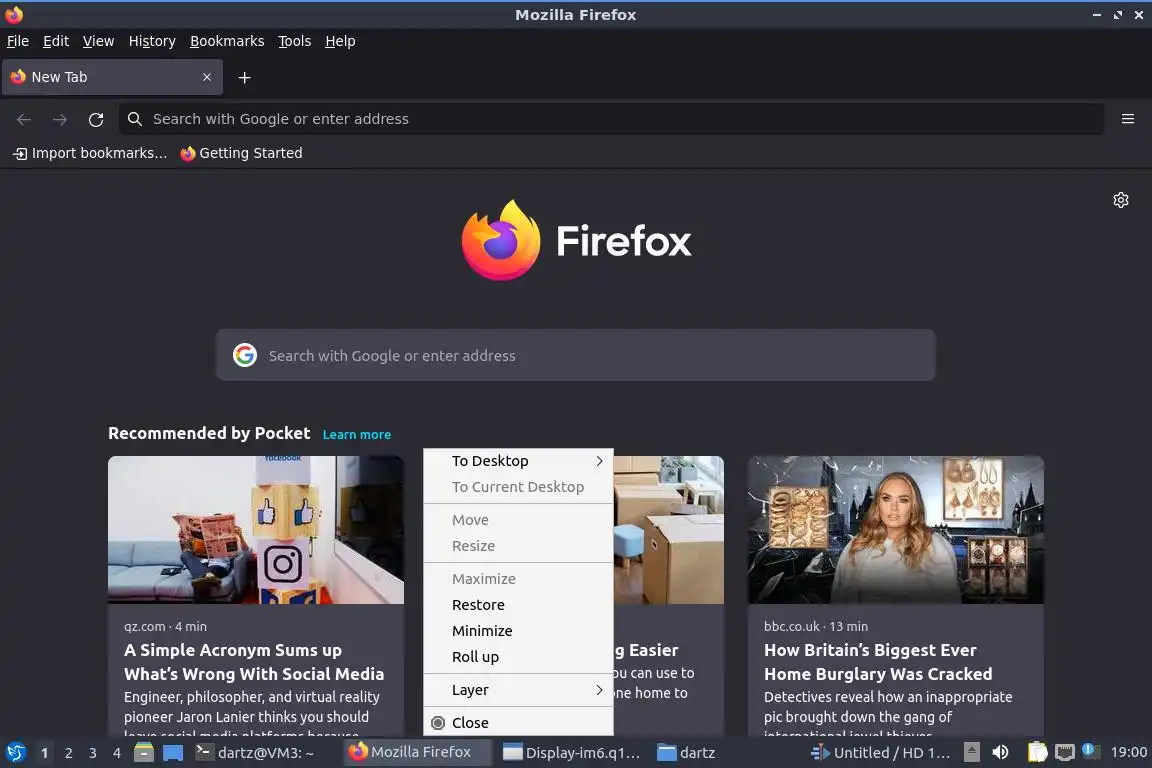The image size is (1152, 768).
Task: Open the LXQt start menu icon
Action: tap(15, 753)
